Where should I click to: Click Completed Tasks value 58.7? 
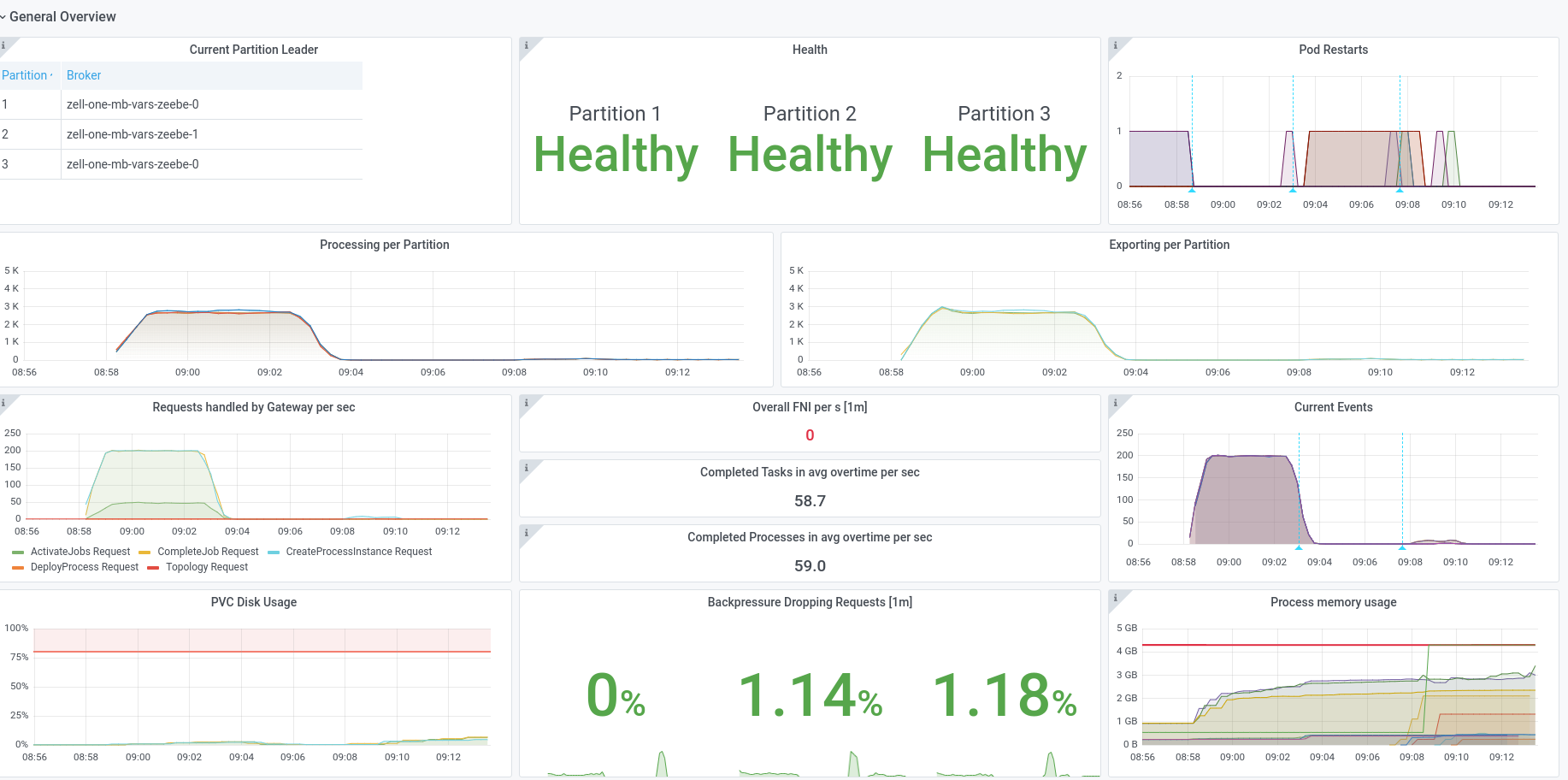[x=810, y=501]
